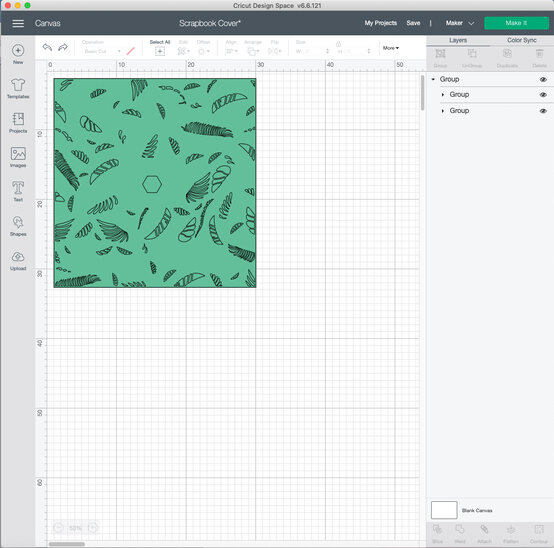Click the Canvas label in header
This screenshot has width=554, height=548.
coord(47,23)
